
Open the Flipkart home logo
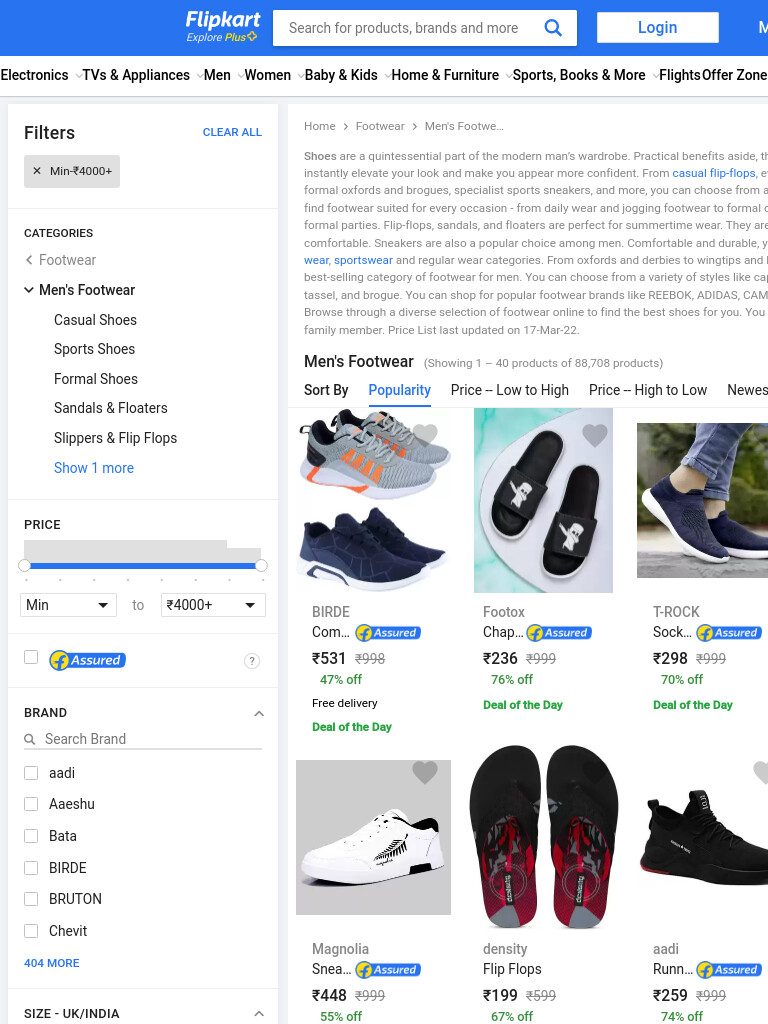(x=223, y=20)
